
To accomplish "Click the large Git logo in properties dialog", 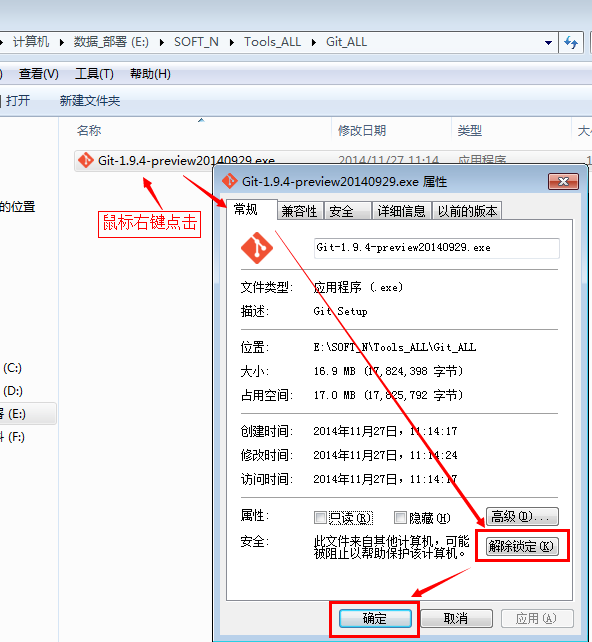I will point(257,247).
